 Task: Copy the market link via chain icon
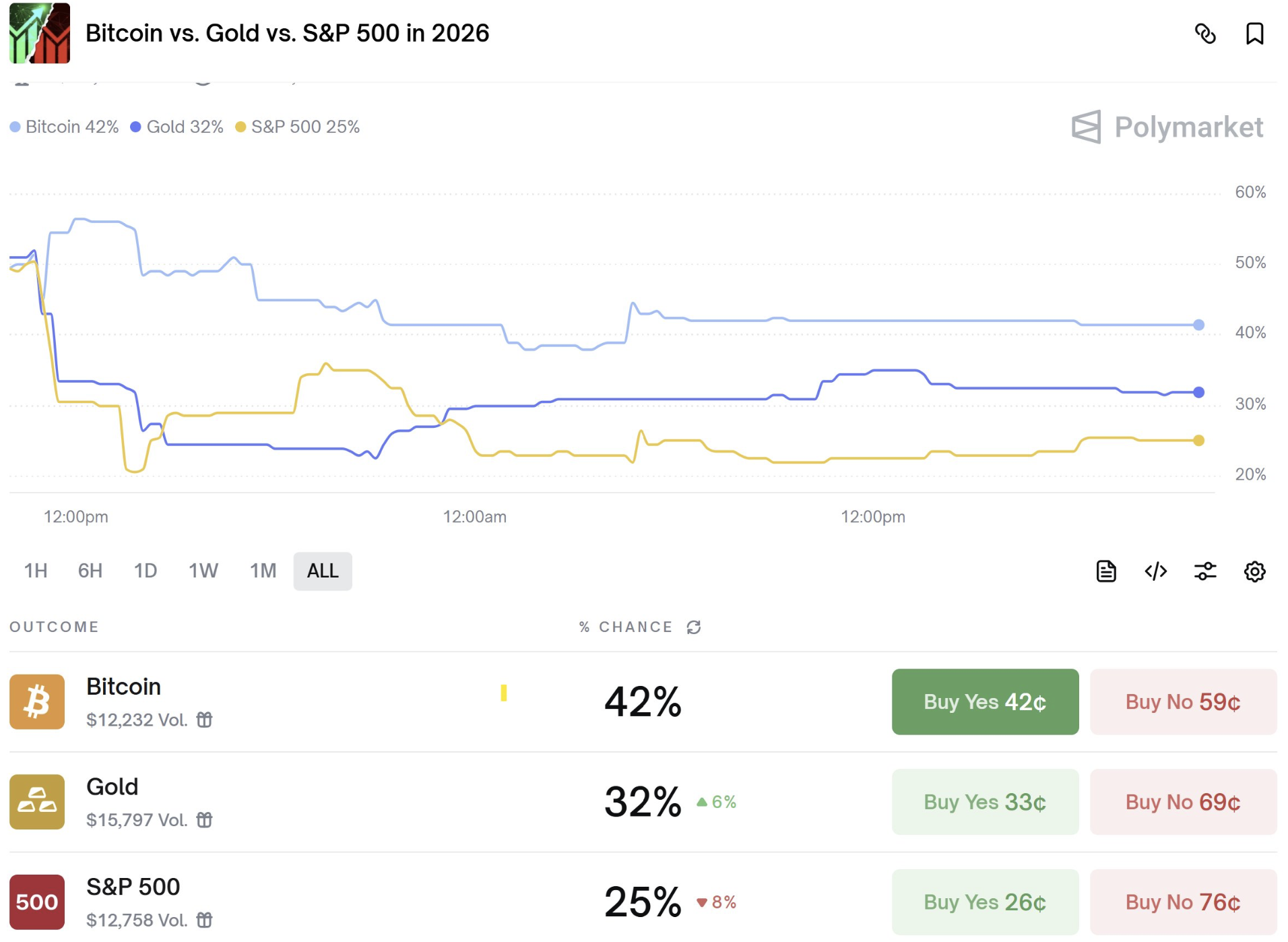[x=1204, y=34]
